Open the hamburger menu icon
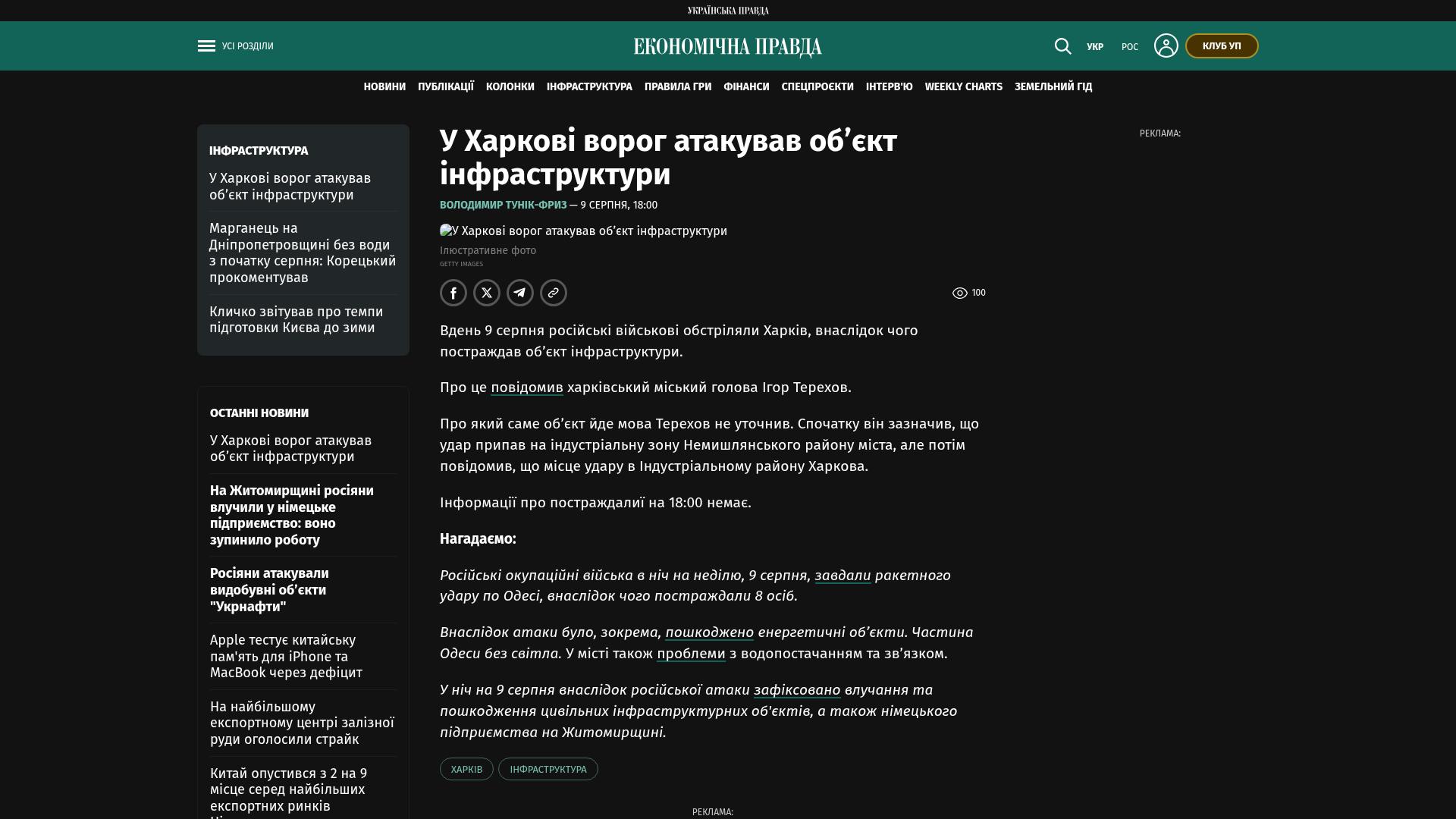Screen dimensions: 1456x819 [206, 46]
